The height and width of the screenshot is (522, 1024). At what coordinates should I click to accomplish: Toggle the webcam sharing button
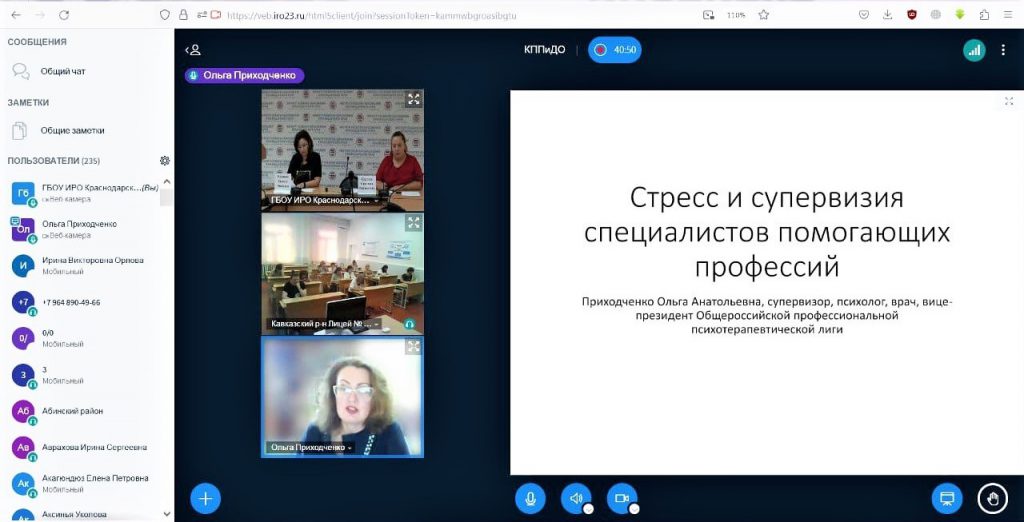(622, 498)
